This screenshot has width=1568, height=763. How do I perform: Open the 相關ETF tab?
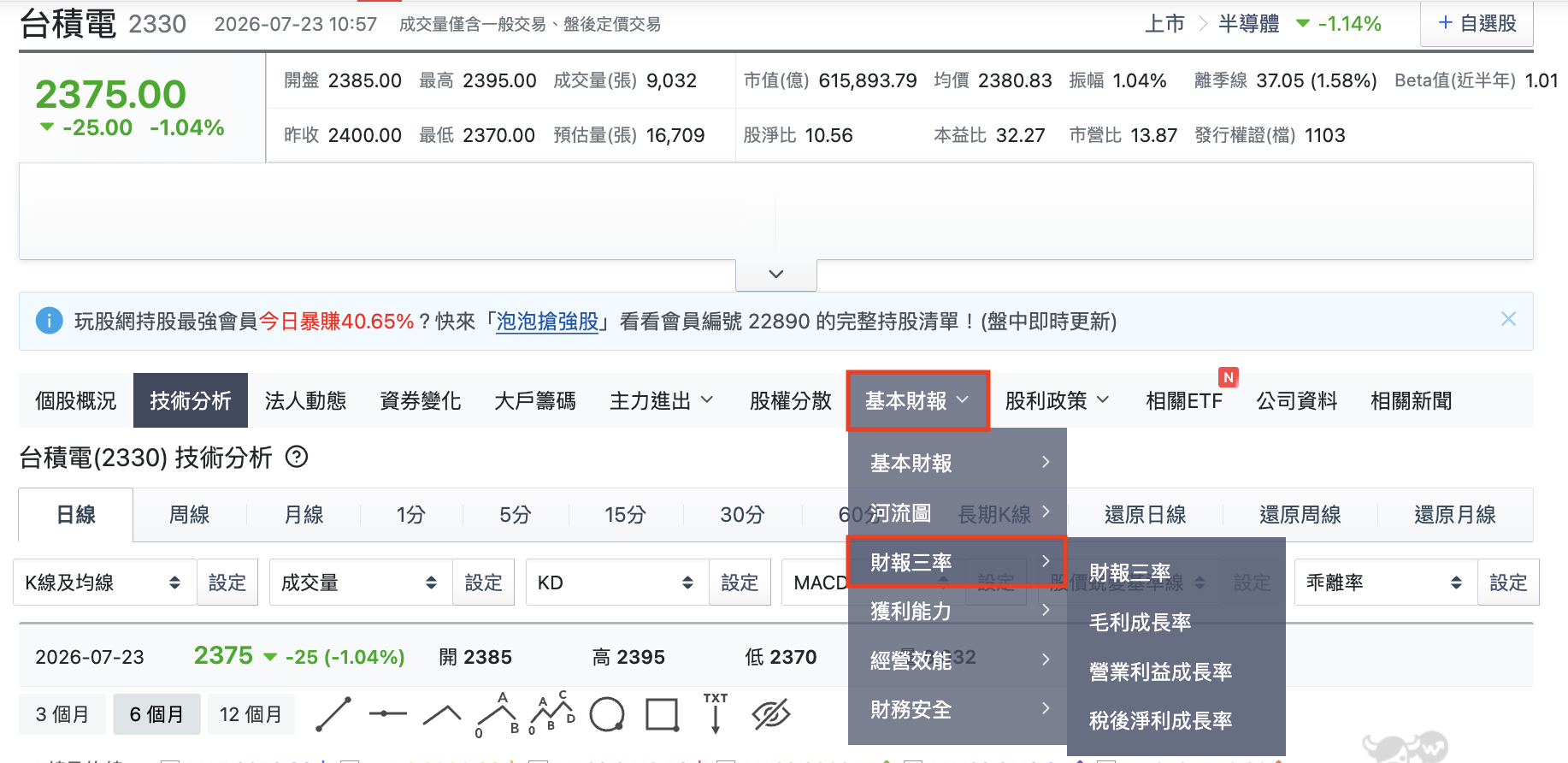pyautogui.click(x=1184, y=400)
